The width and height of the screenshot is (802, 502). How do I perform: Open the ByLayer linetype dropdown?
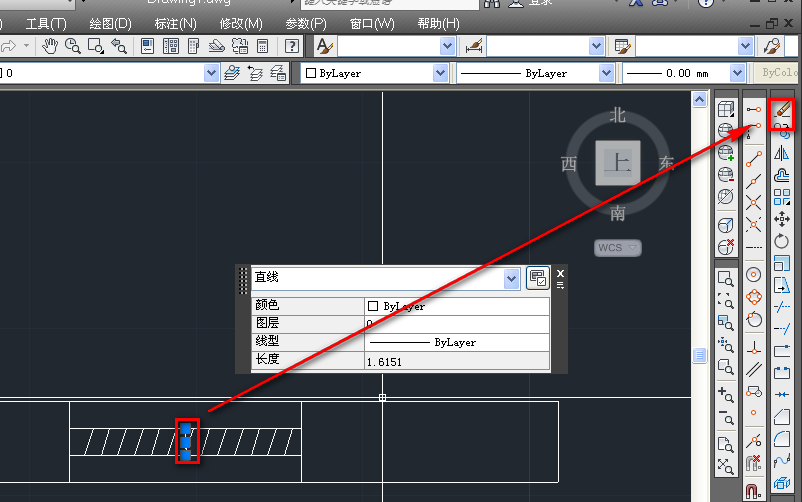click(x=606, y=73)
